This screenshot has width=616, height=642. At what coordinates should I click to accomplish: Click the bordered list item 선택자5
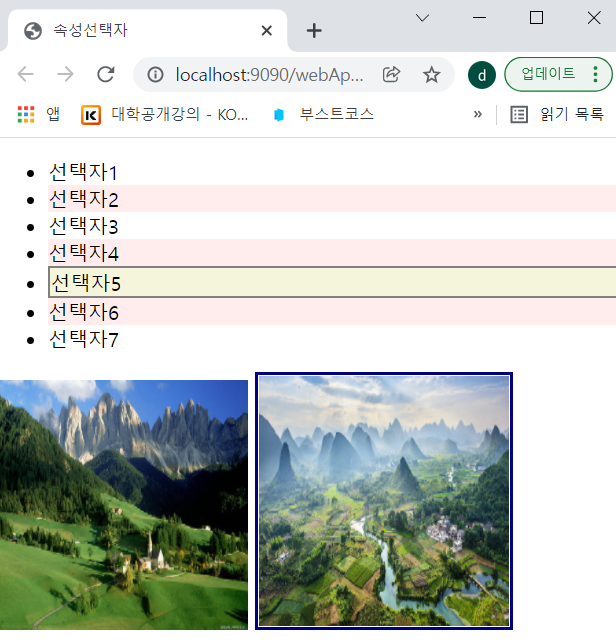point(332,282)
